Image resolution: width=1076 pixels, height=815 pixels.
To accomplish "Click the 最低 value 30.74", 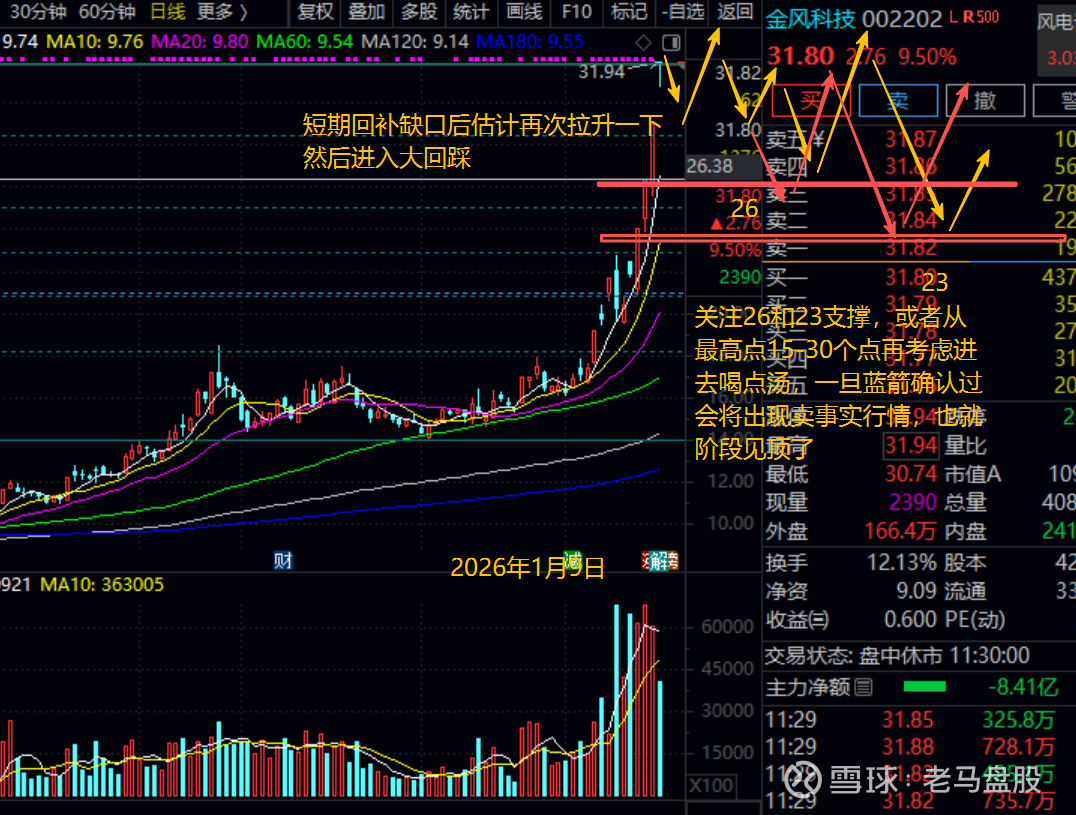I will pyautogui.click(x=911, y=473).
